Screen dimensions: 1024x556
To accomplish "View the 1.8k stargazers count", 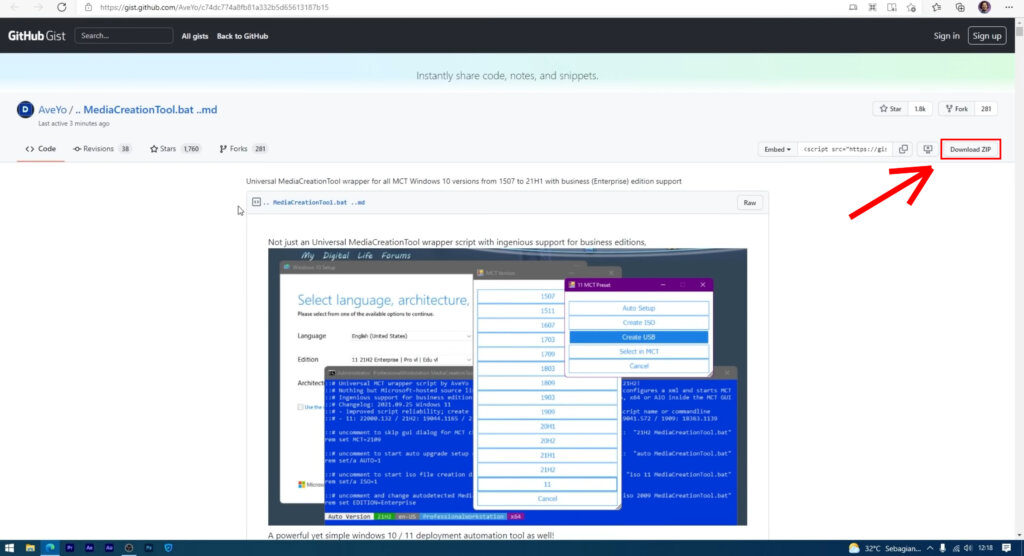I will coord(920,109).
